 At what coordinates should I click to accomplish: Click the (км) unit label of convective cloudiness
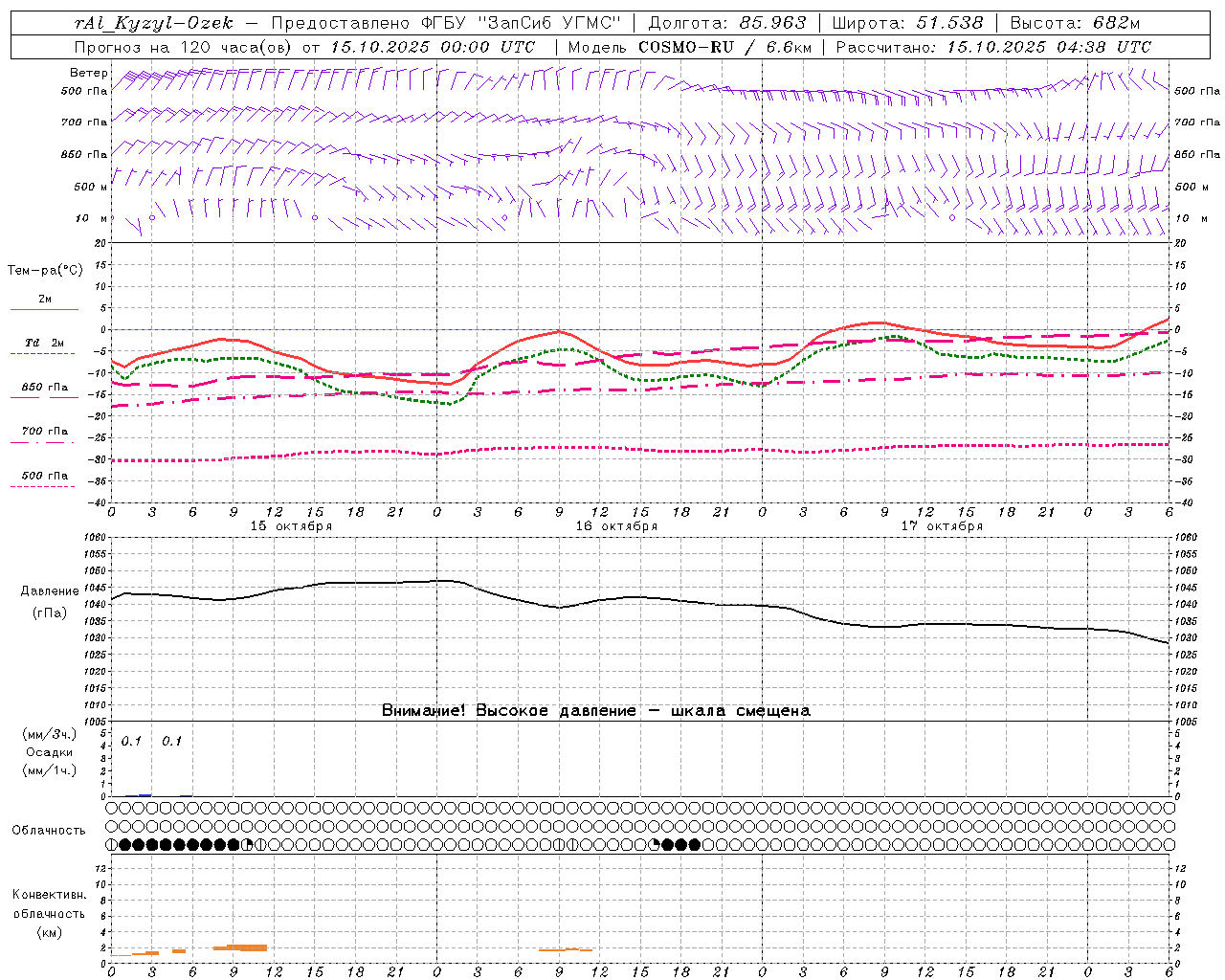(49, 932)
